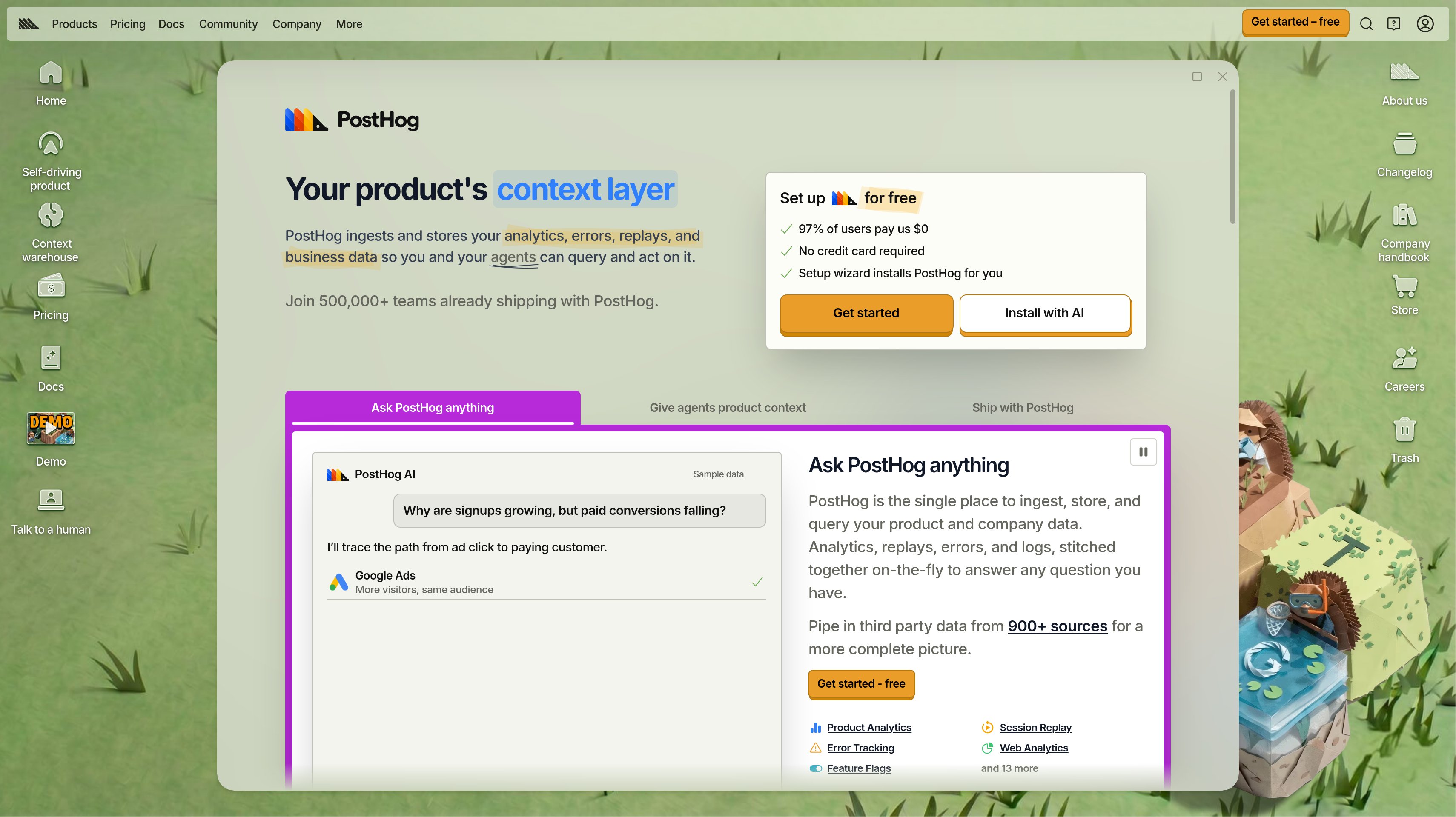Open the user account icon
The height and width of the screenshot is (817, 1456).
(1425, 24)
